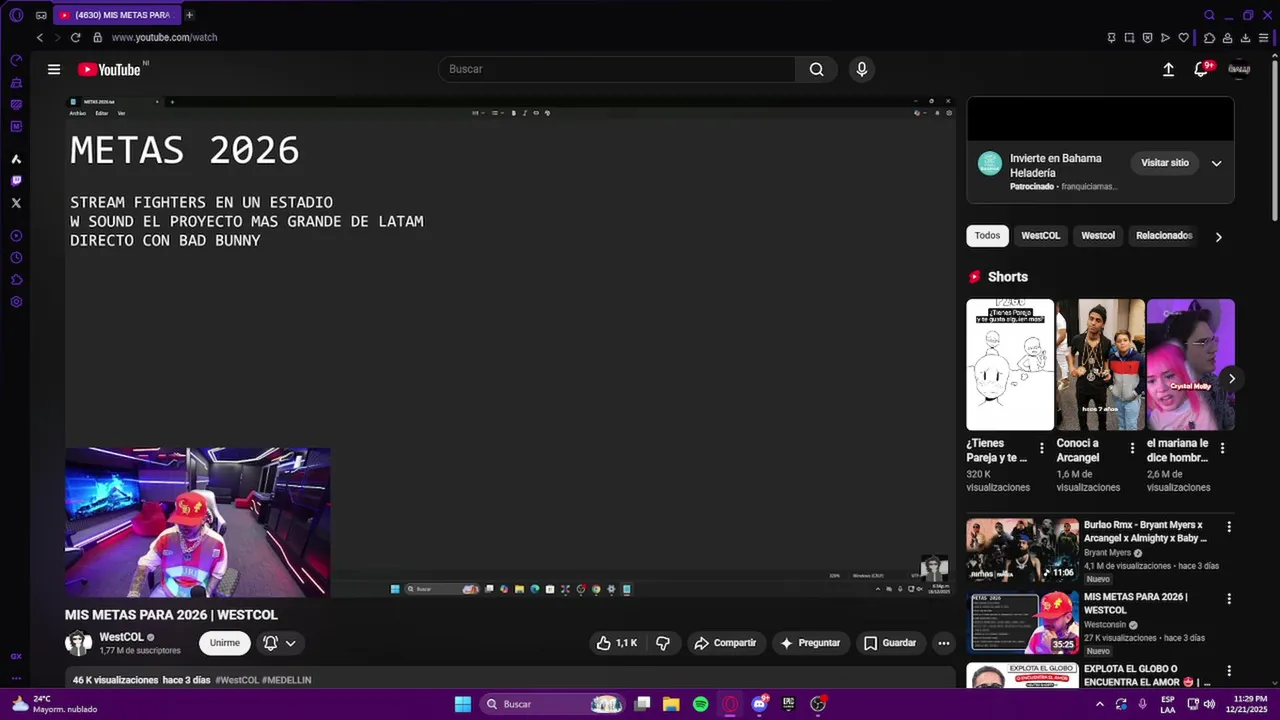Click the browser address bar URL
Screen dimensions: 1280x720
point(164,37)
